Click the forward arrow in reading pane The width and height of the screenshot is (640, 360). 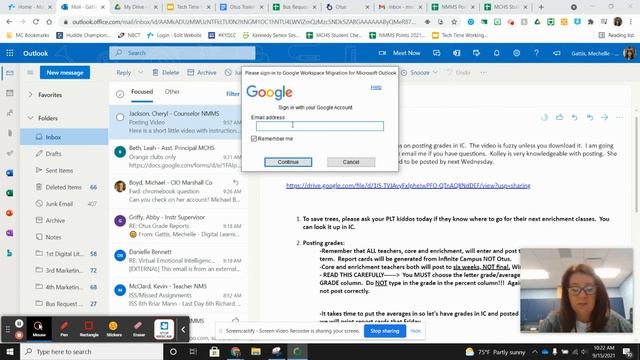tap(604, 118)
